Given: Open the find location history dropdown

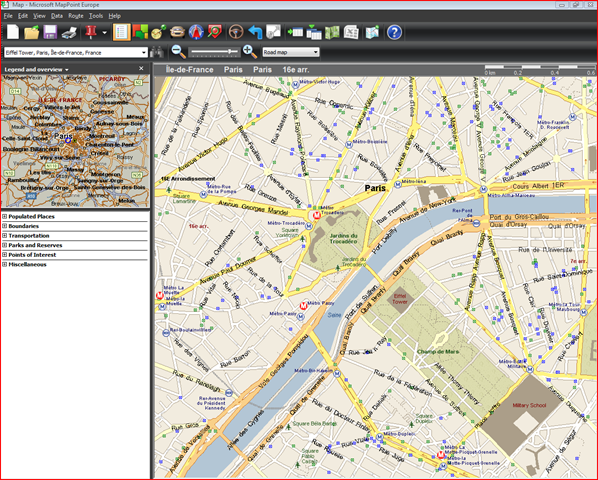Looking at the screenshot, I should coord(144,53).
